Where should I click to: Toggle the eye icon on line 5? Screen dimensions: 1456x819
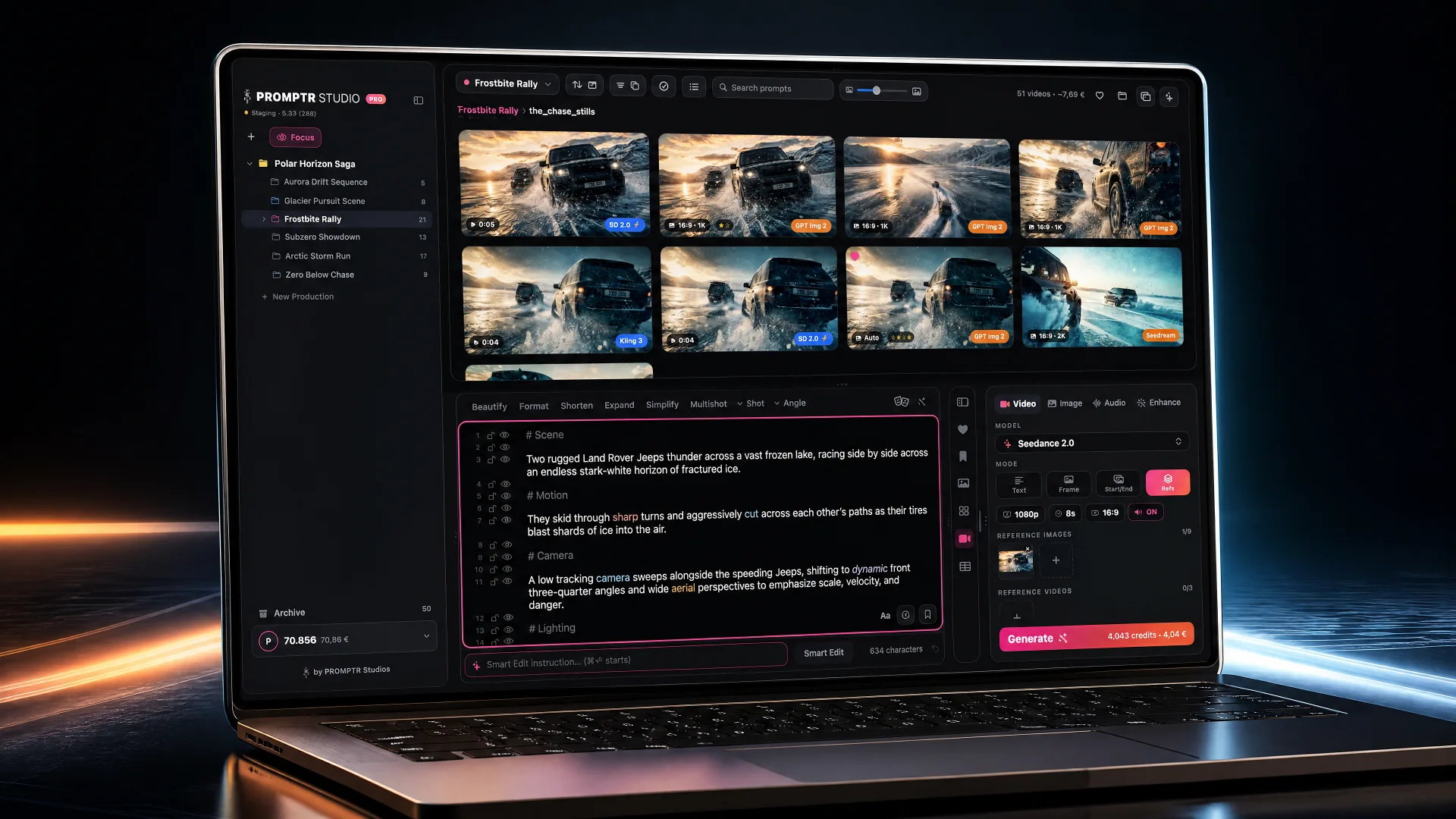tap(506, 496)
